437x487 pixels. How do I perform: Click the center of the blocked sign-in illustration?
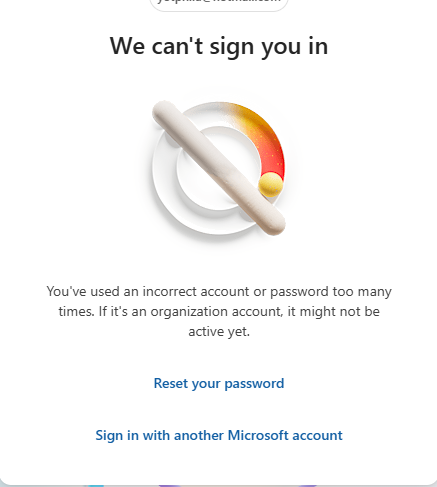coord(219,168)
